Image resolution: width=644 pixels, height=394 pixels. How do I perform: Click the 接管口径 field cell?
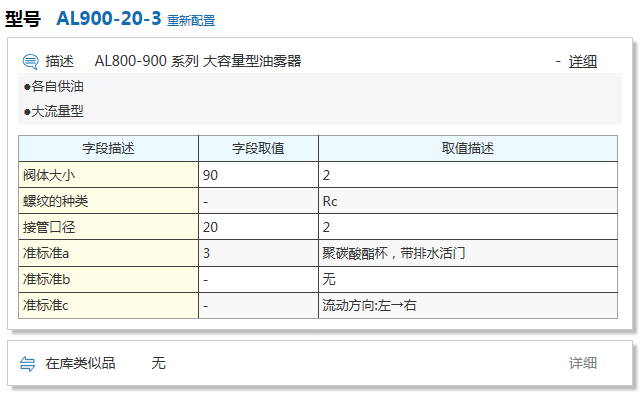(x=108, y=227)
